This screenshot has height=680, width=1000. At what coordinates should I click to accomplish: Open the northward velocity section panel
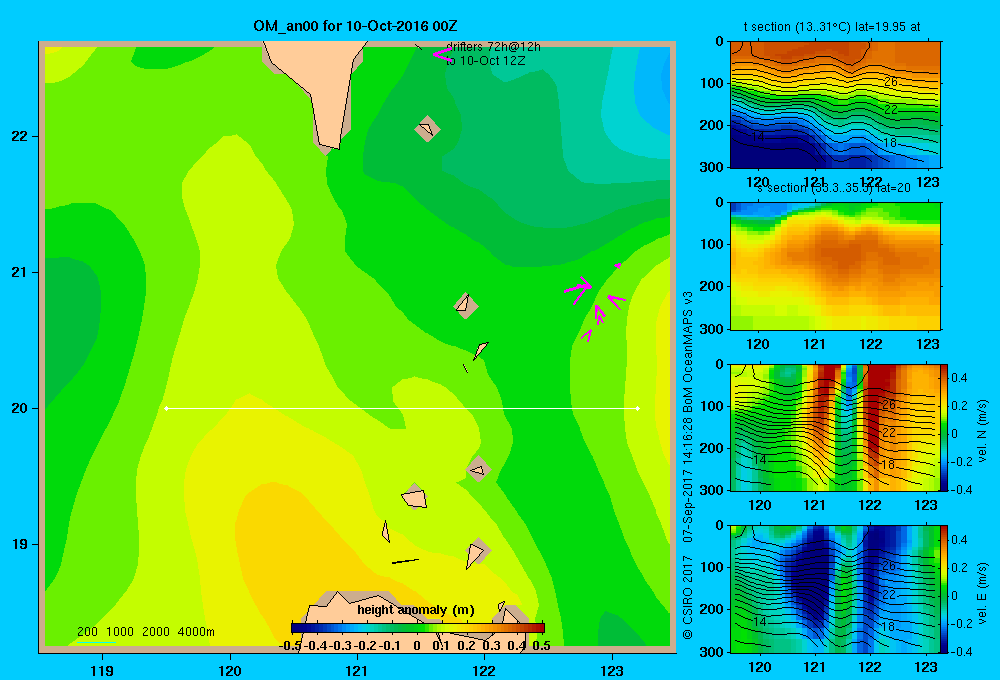click(x=835, y=427)
